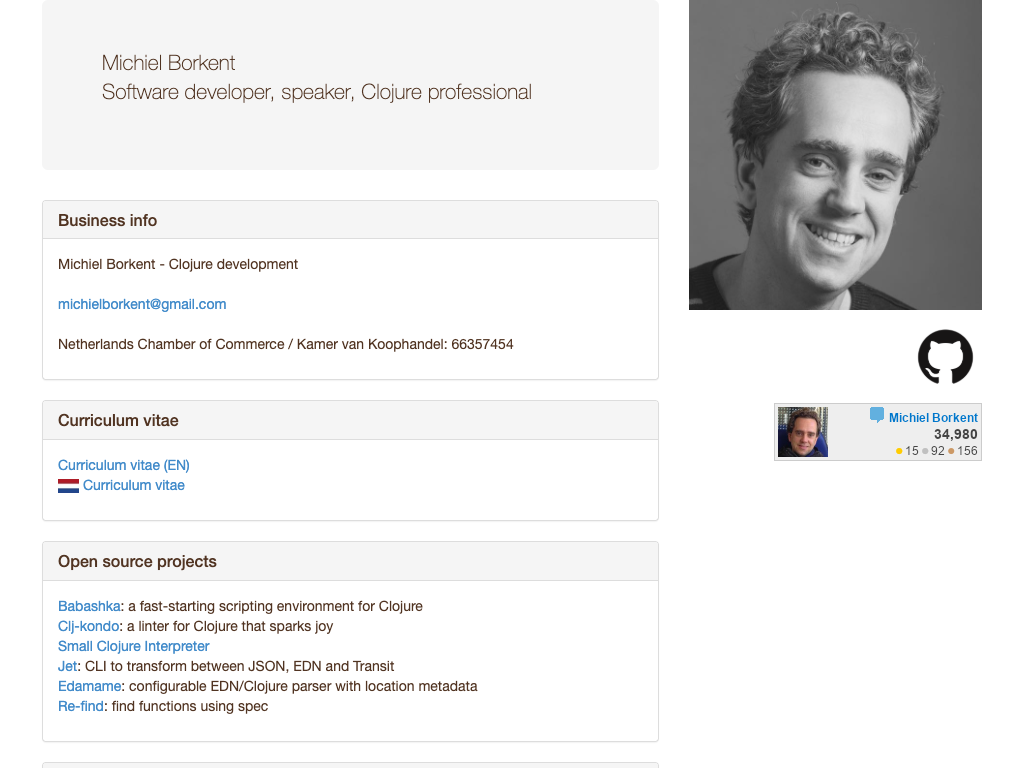The width and height of the screenshot is (1024, 768).
Task: Open the GitHub octocat icon
Action: pyautogui.click(x=945, y=357)
